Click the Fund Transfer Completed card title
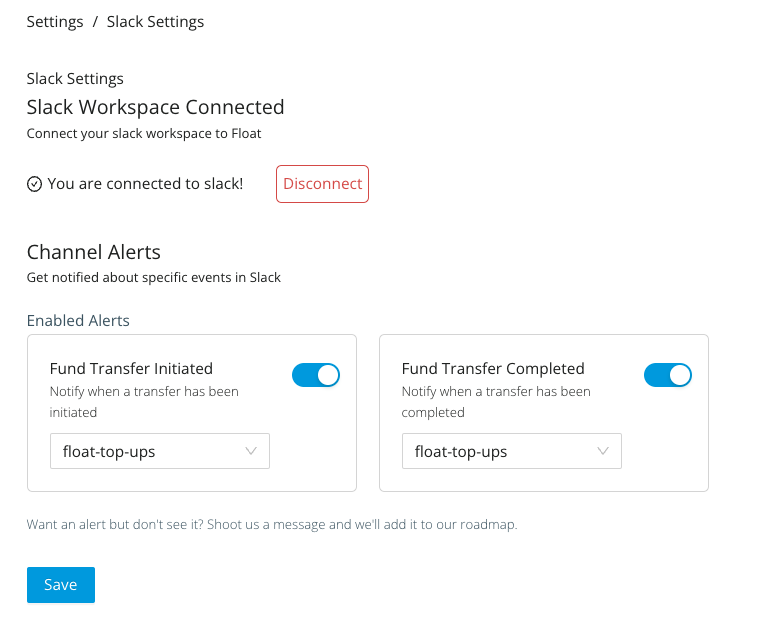Screen dimensions: 764x640 click(x=493, y=369)
